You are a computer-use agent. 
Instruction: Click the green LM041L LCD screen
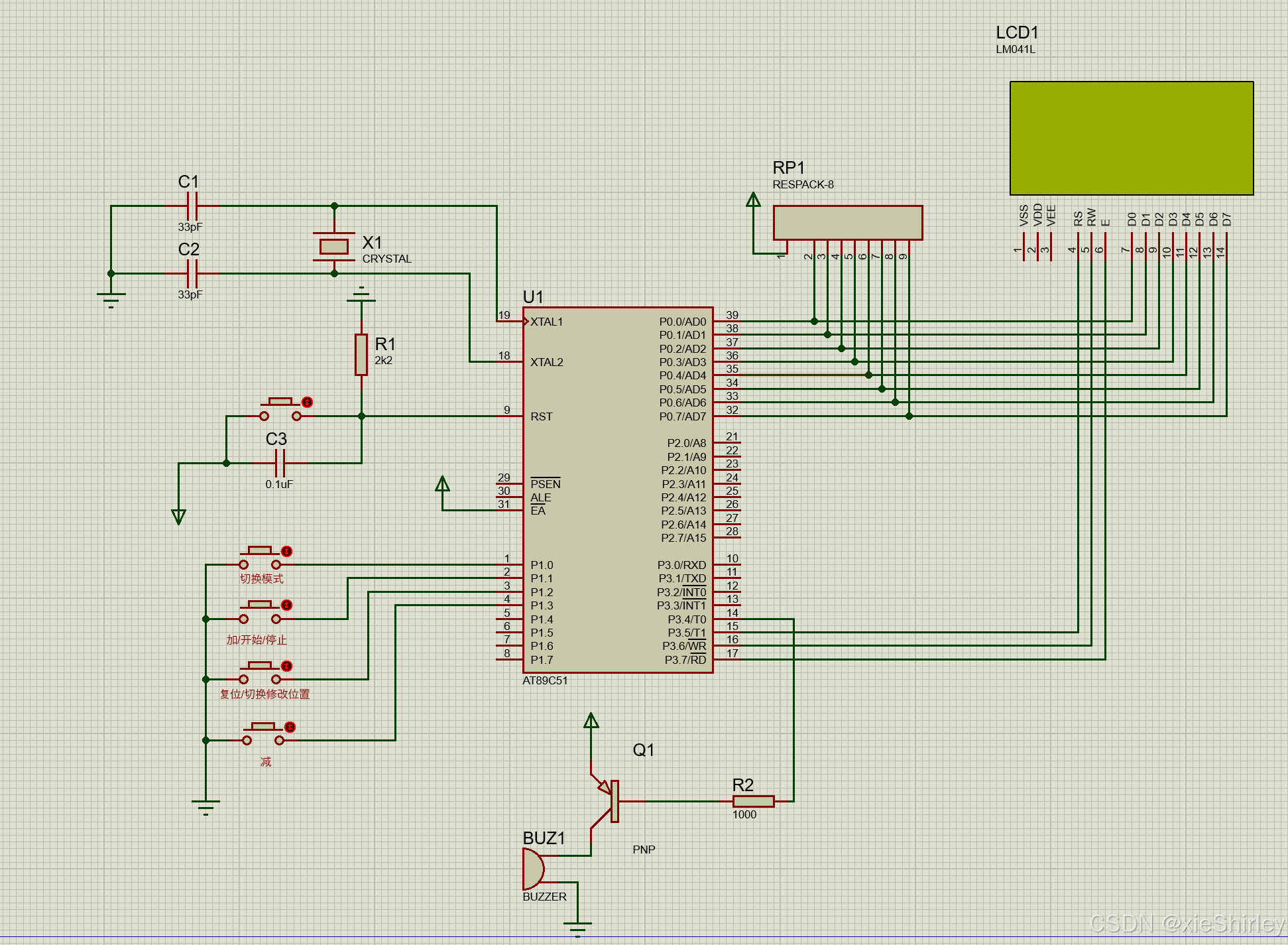(1131, 138)
